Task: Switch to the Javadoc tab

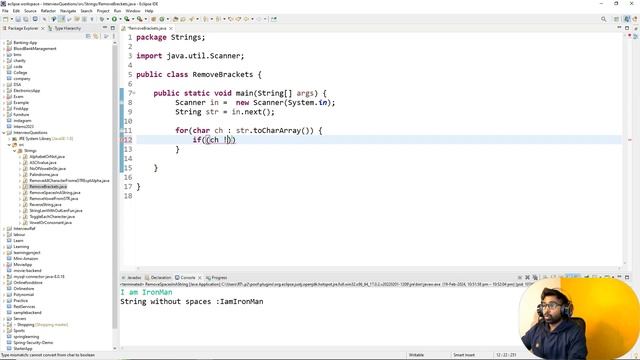Action: tap(131, 278)
